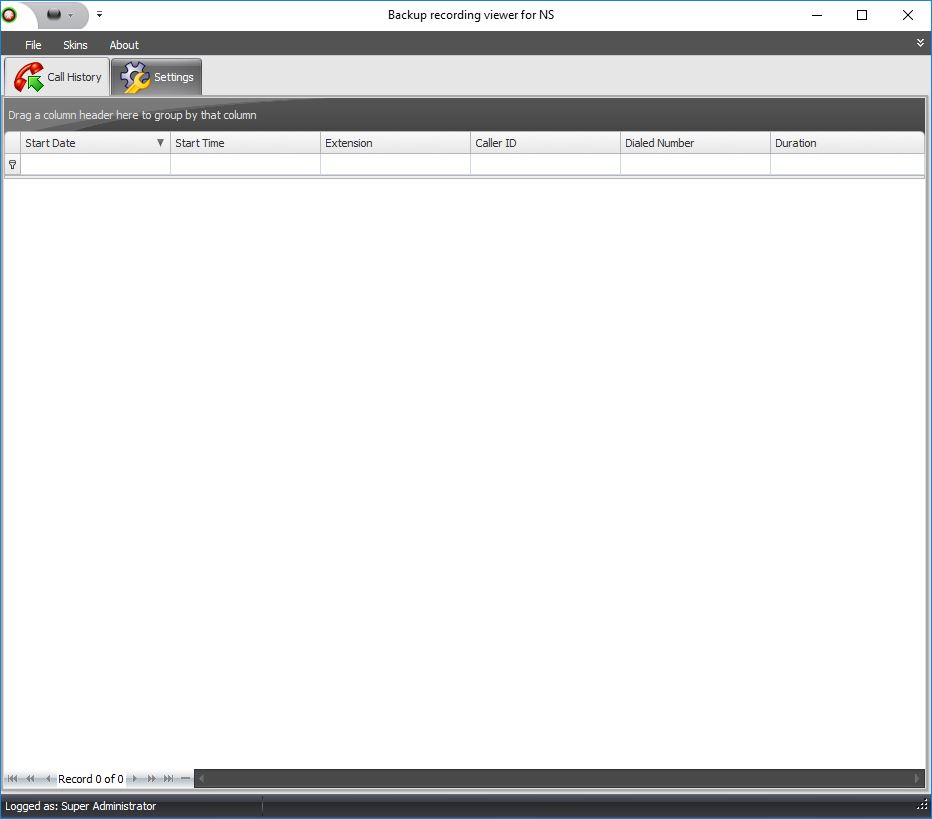Jump to the last record navigator icon

(x=167, y=778)
